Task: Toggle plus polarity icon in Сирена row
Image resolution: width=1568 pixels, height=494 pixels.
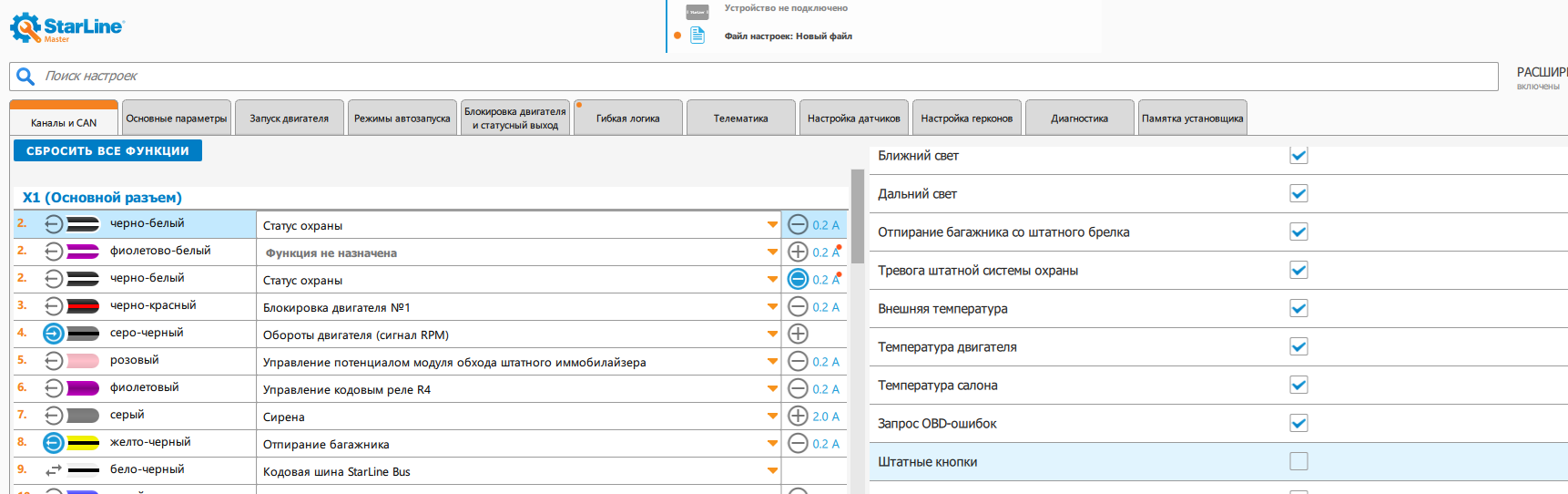Action: pyautogui.click(x=798, y=416)
